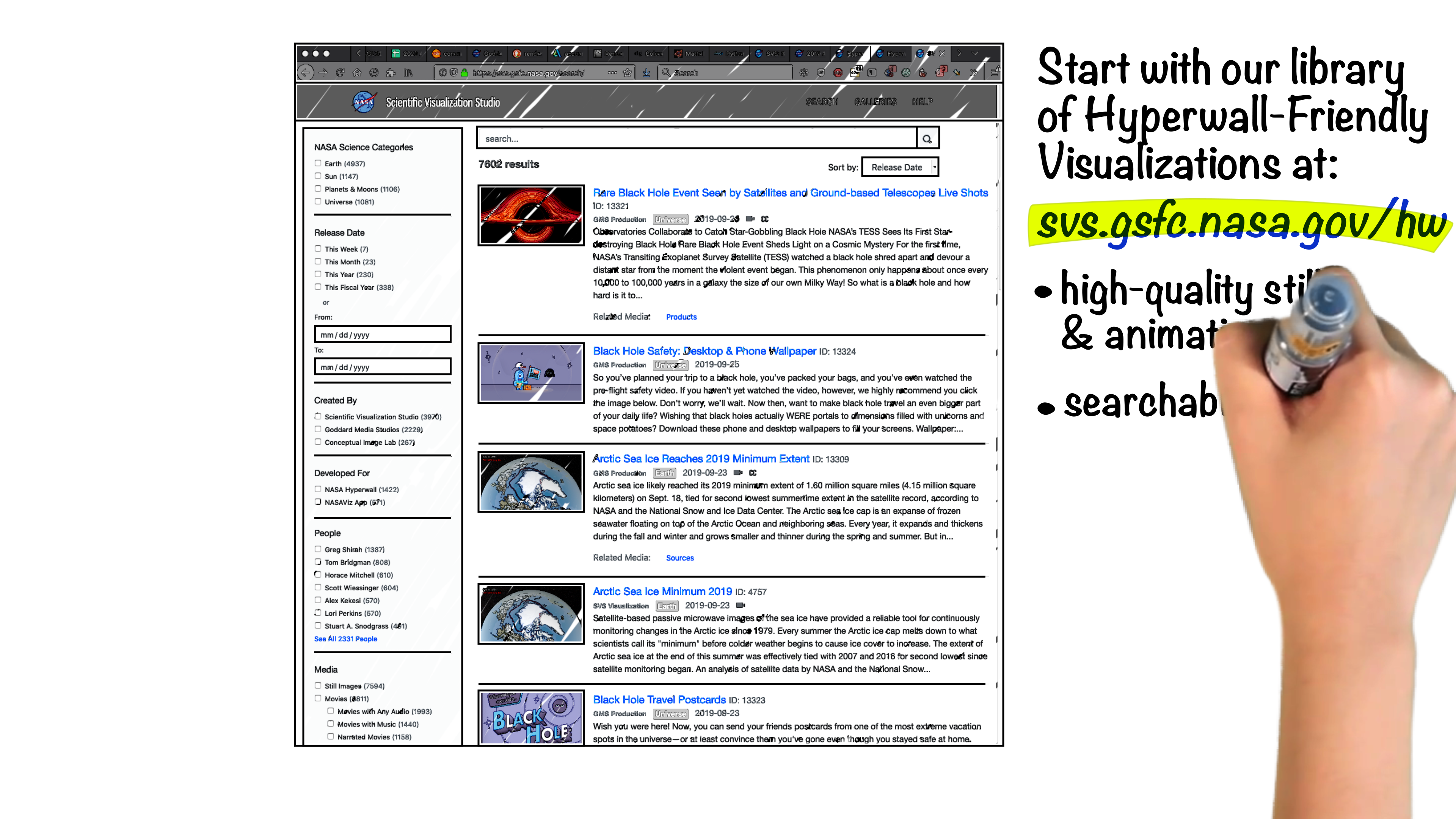Image resolution: width=1456 pixels, height=819 pixels.
Task: Click the magnifier button next to page search box
Action: 927,138
